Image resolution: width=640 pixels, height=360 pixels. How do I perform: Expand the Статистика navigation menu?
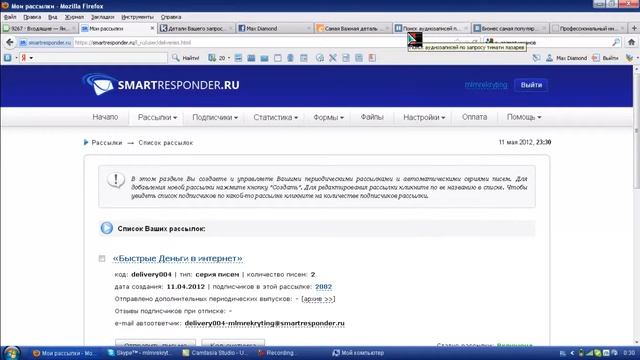coord(276,117)
